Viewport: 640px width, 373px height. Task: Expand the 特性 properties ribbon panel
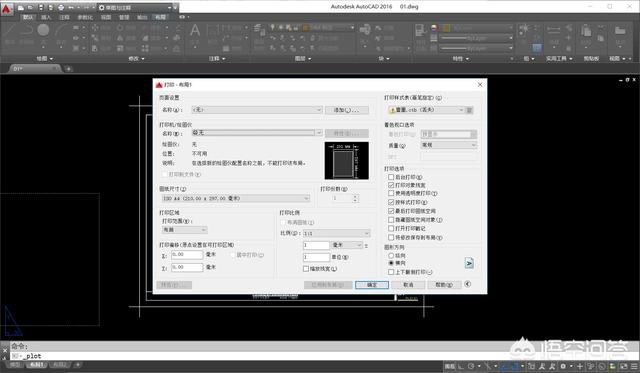[460, 59]
